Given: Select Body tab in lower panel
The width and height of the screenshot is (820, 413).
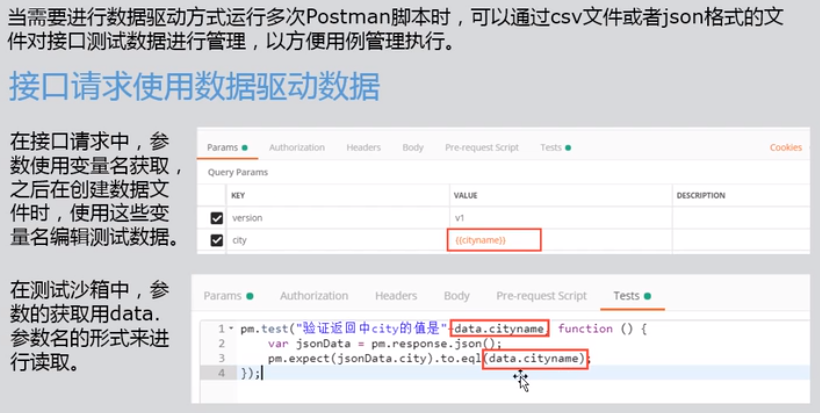Looking at the screenshot, I should coord(457,296).
